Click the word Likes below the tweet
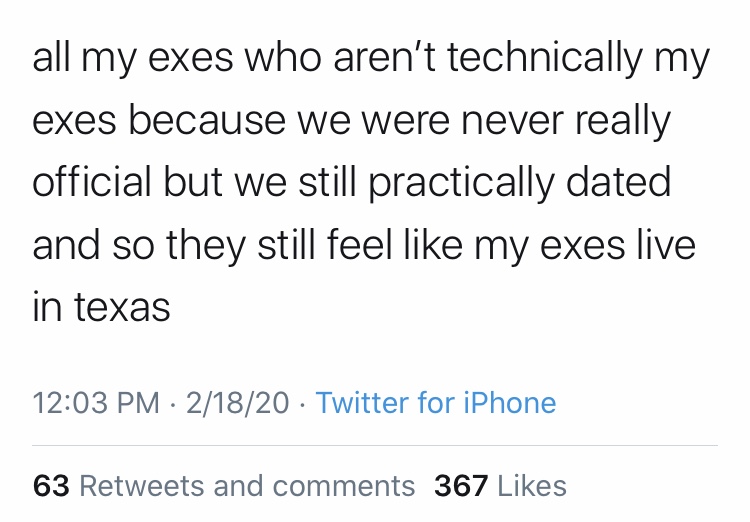 (x=532, y=486)
